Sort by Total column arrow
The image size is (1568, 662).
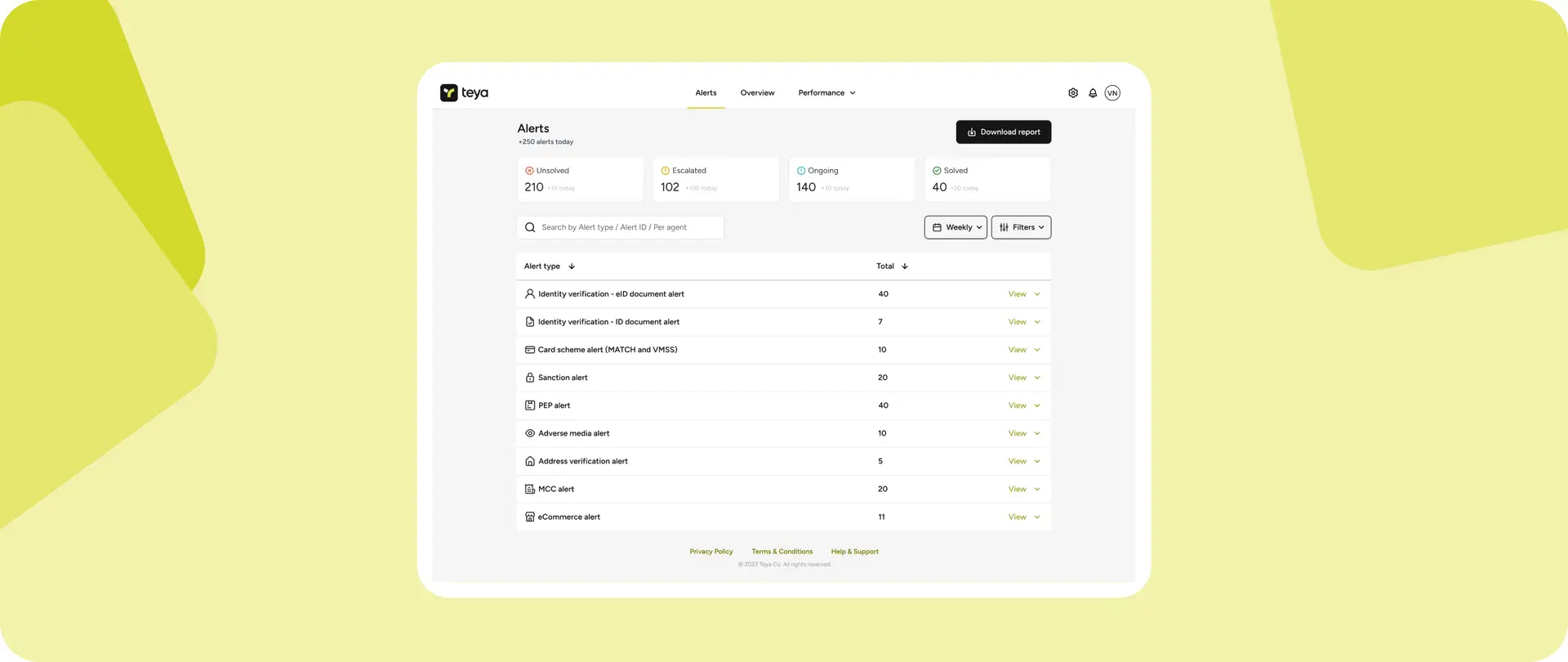coord(905,266)
